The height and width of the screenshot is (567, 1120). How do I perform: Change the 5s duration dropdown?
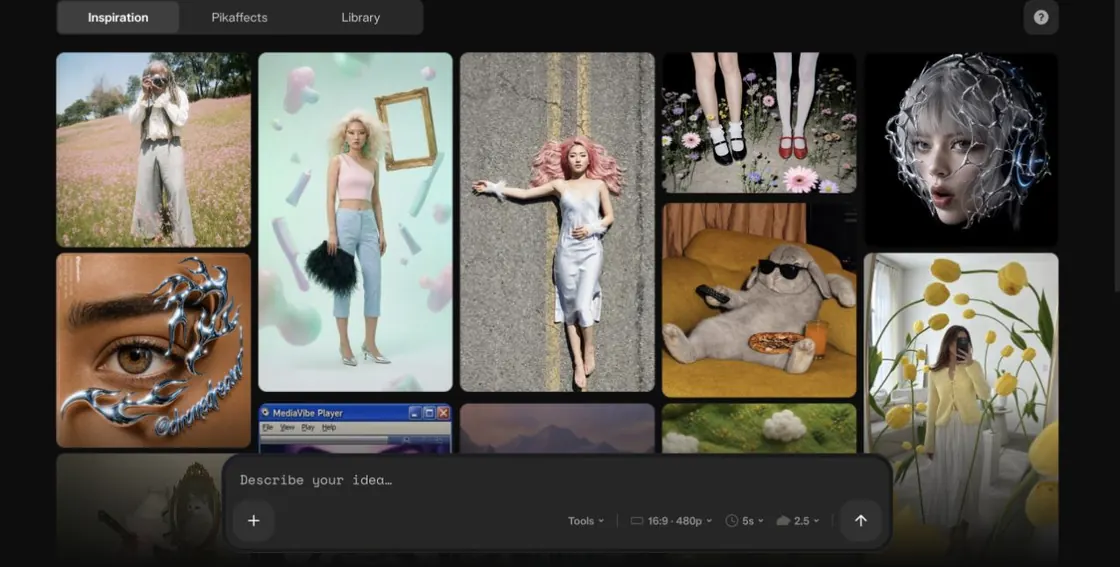(x=744, y=521)
